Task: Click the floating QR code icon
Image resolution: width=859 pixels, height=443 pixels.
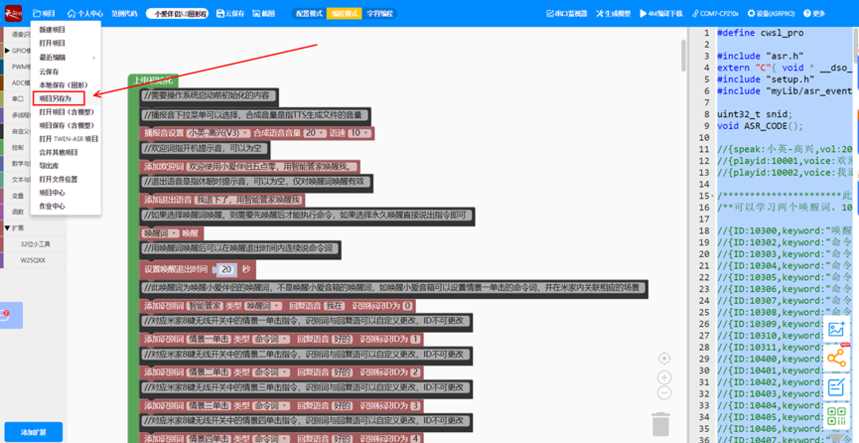Action: [836, 416]
